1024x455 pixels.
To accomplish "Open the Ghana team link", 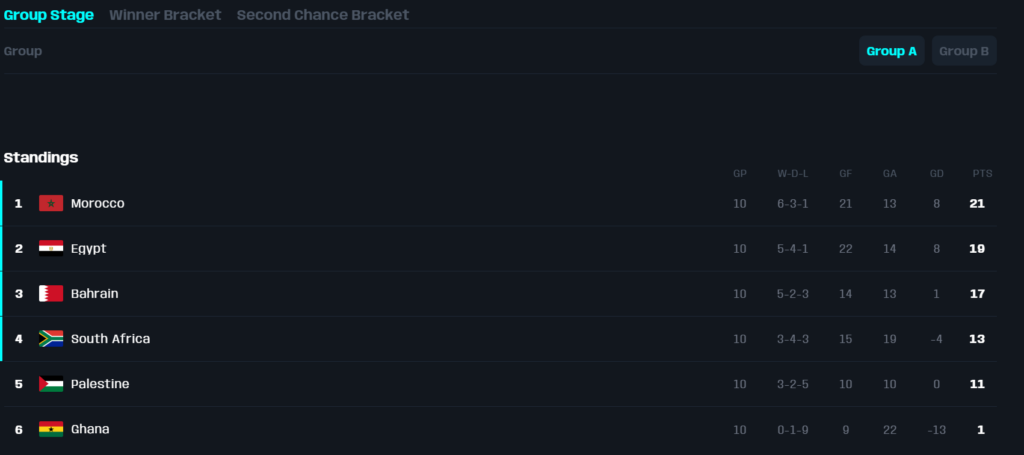I will (x=90, y=429).
